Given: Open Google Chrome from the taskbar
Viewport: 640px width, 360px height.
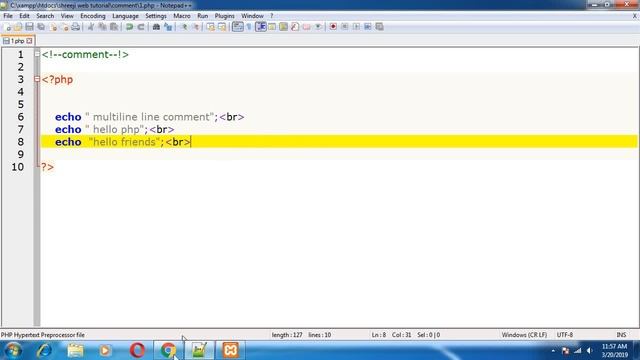Looking at the screenshot, I should pos(168,351).
